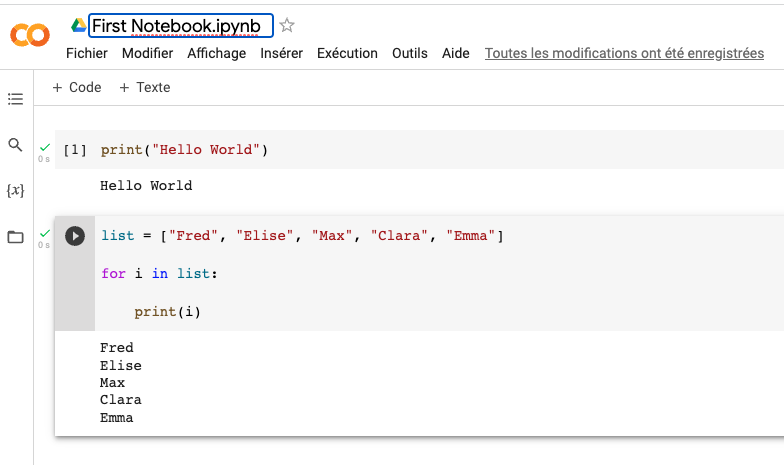The width and height of the screenshot is (784, 465).
Task: Click the "Clara" string in the list code
Action: 399,236
